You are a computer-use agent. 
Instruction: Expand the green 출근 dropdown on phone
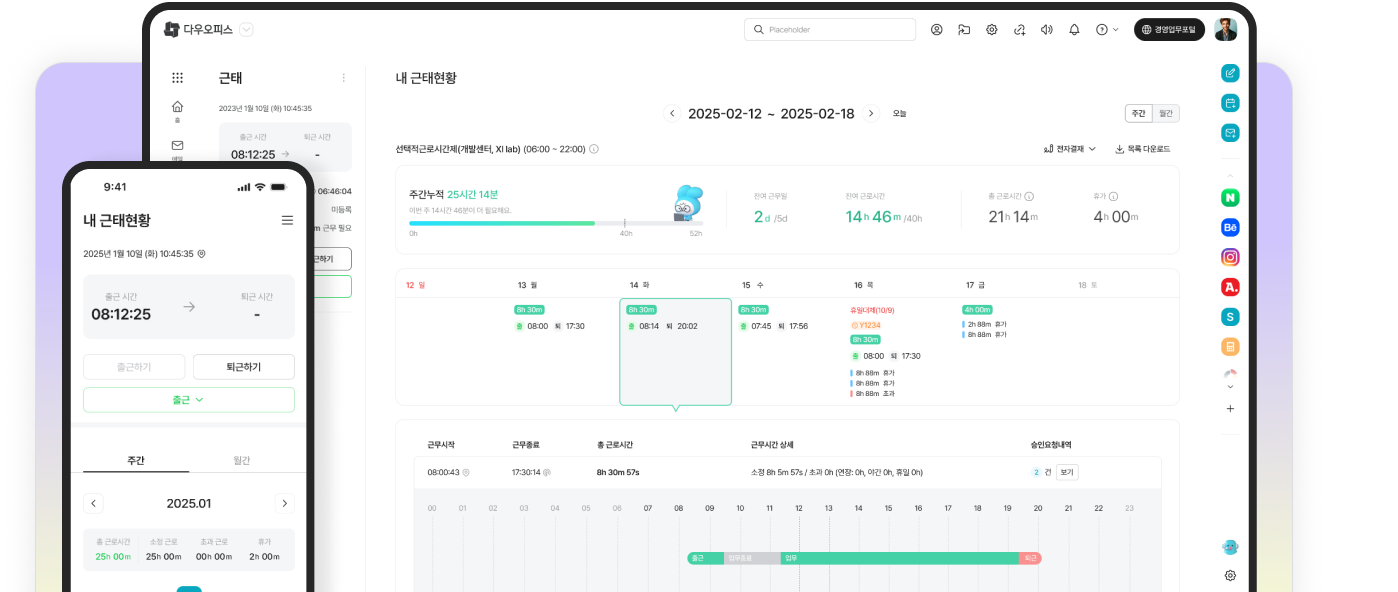tap(189, 400)
